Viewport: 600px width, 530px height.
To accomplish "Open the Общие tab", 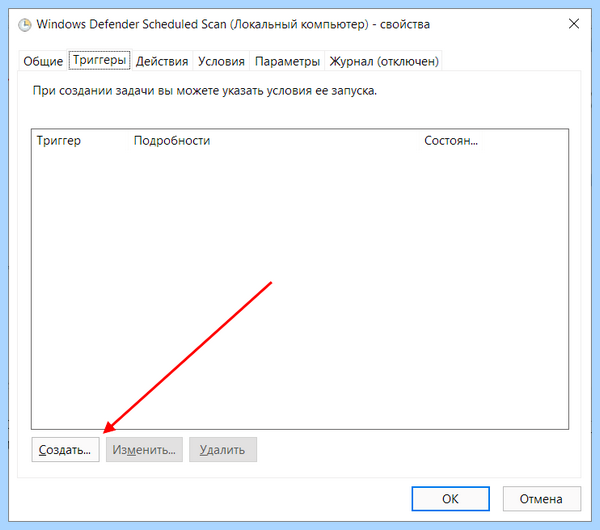I will point(43,61).
